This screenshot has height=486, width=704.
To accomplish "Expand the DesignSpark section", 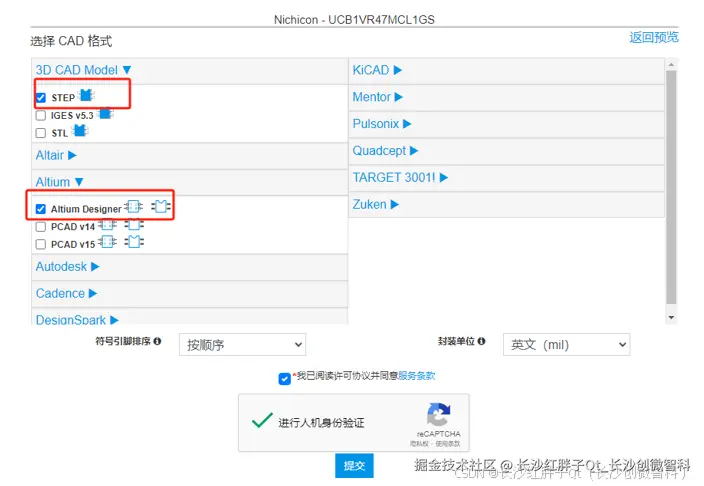I will 77,319.
